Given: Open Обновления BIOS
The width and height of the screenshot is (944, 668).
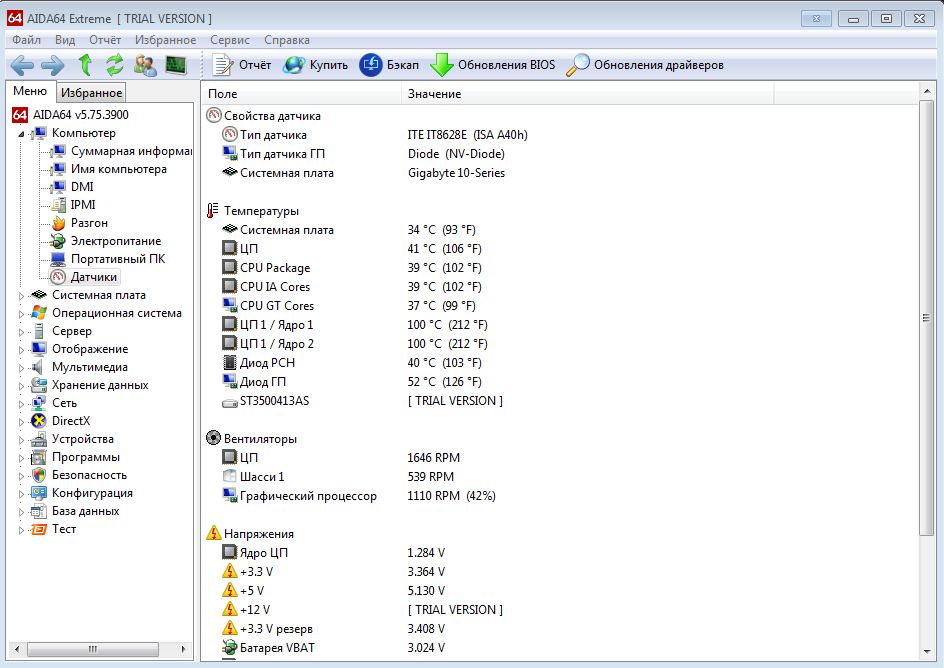Looking at the screenshot, I should [x=492, y=65].
